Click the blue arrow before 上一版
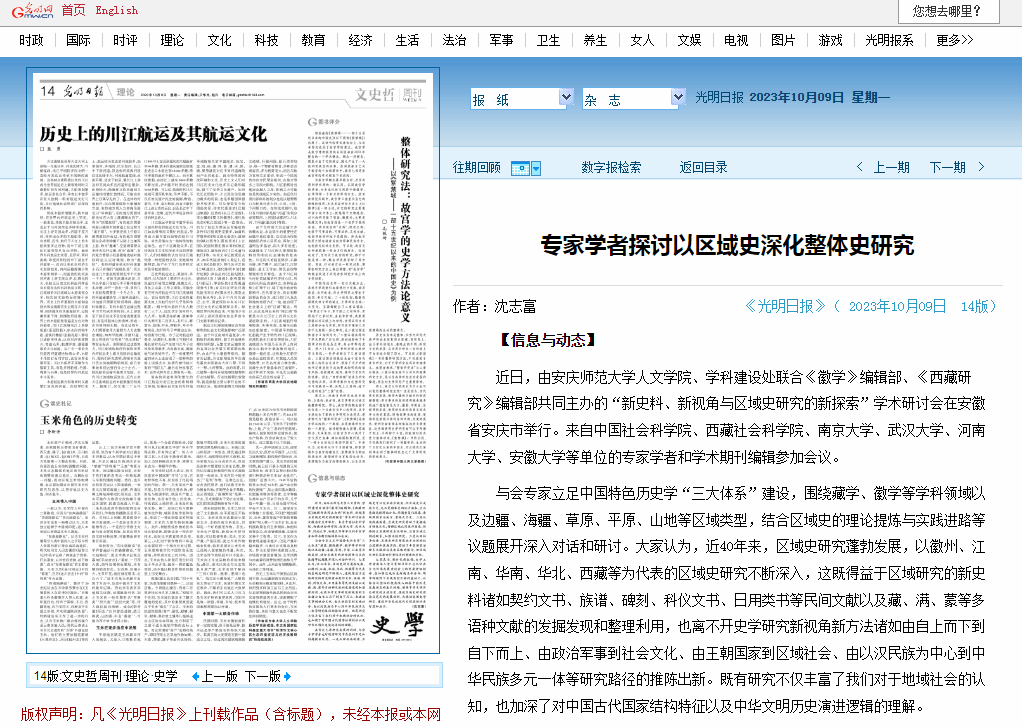 (195, 676)
